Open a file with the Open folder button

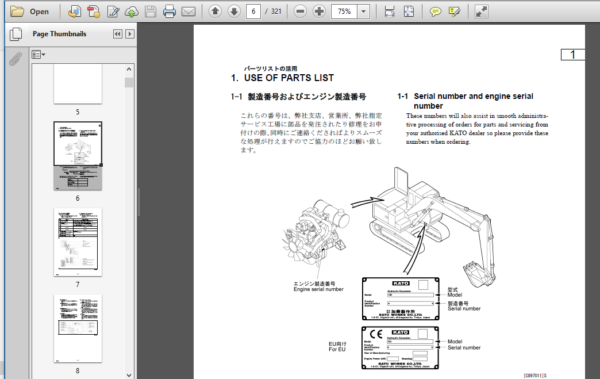tap(29, 11)
